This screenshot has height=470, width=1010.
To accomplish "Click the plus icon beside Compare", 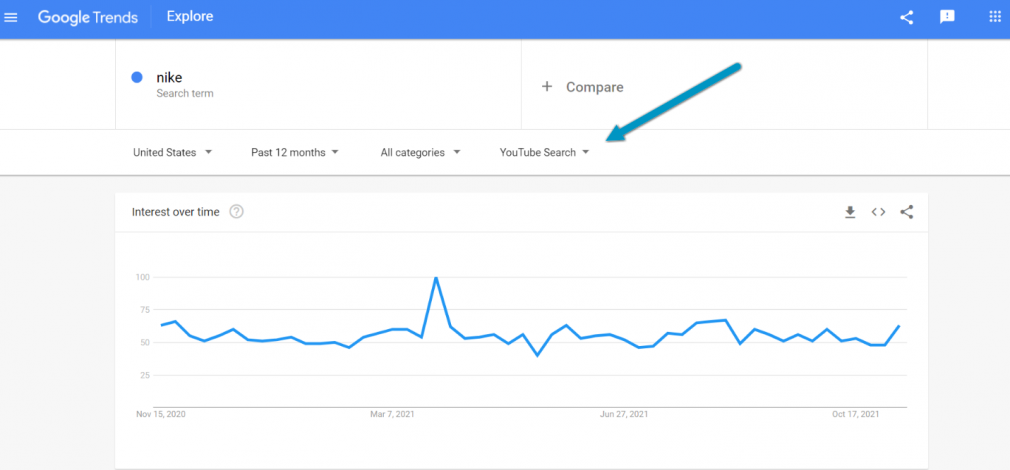I will [547, 86].
